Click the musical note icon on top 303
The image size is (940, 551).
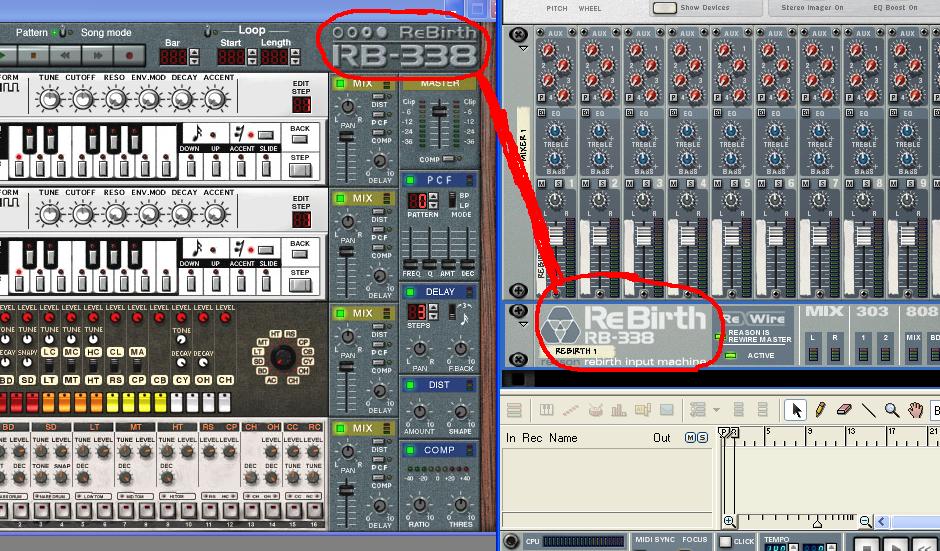pyautogui.click(x=197, y=134)
